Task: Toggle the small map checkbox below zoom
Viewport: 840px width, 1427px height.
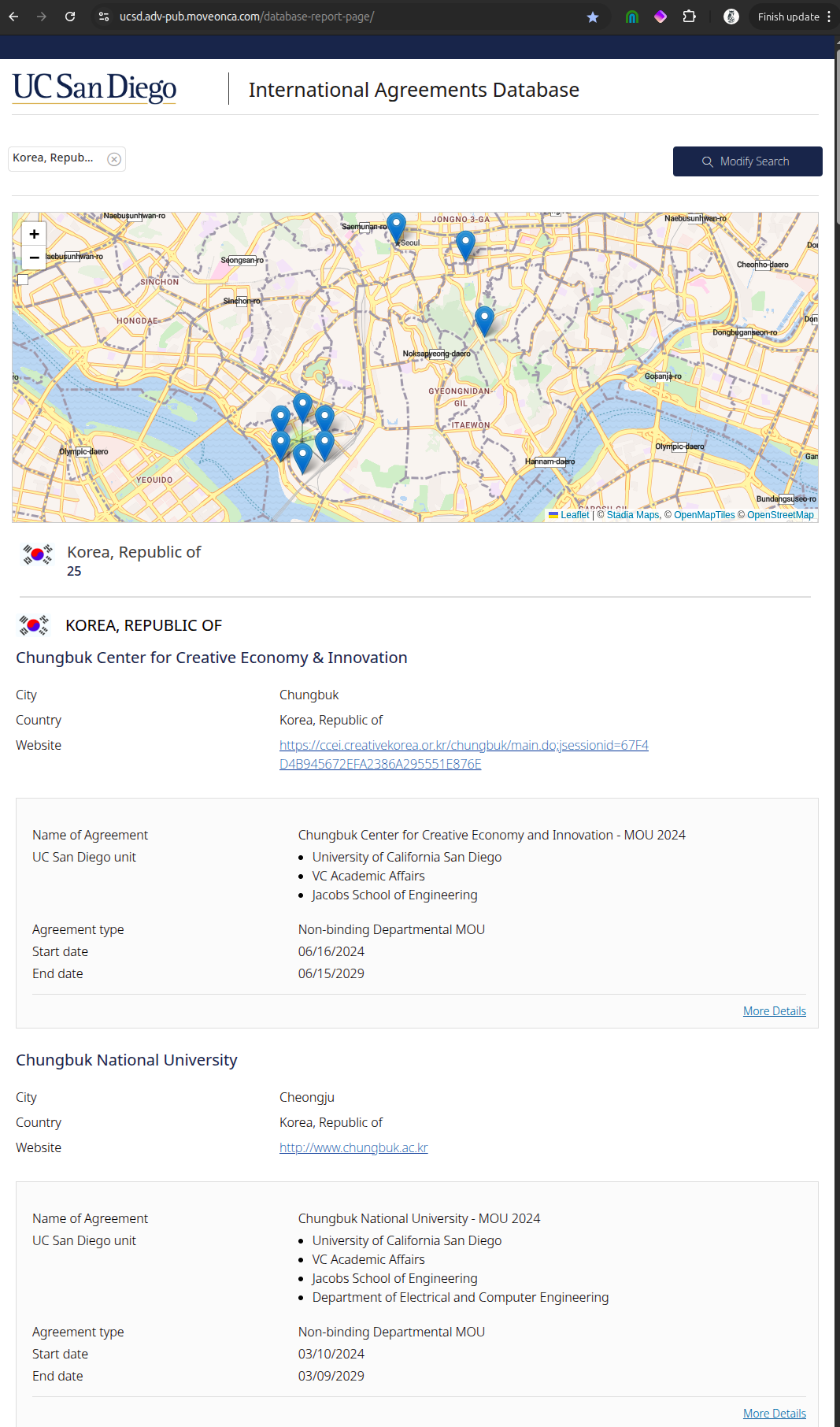Action: (x=23, y=280)
